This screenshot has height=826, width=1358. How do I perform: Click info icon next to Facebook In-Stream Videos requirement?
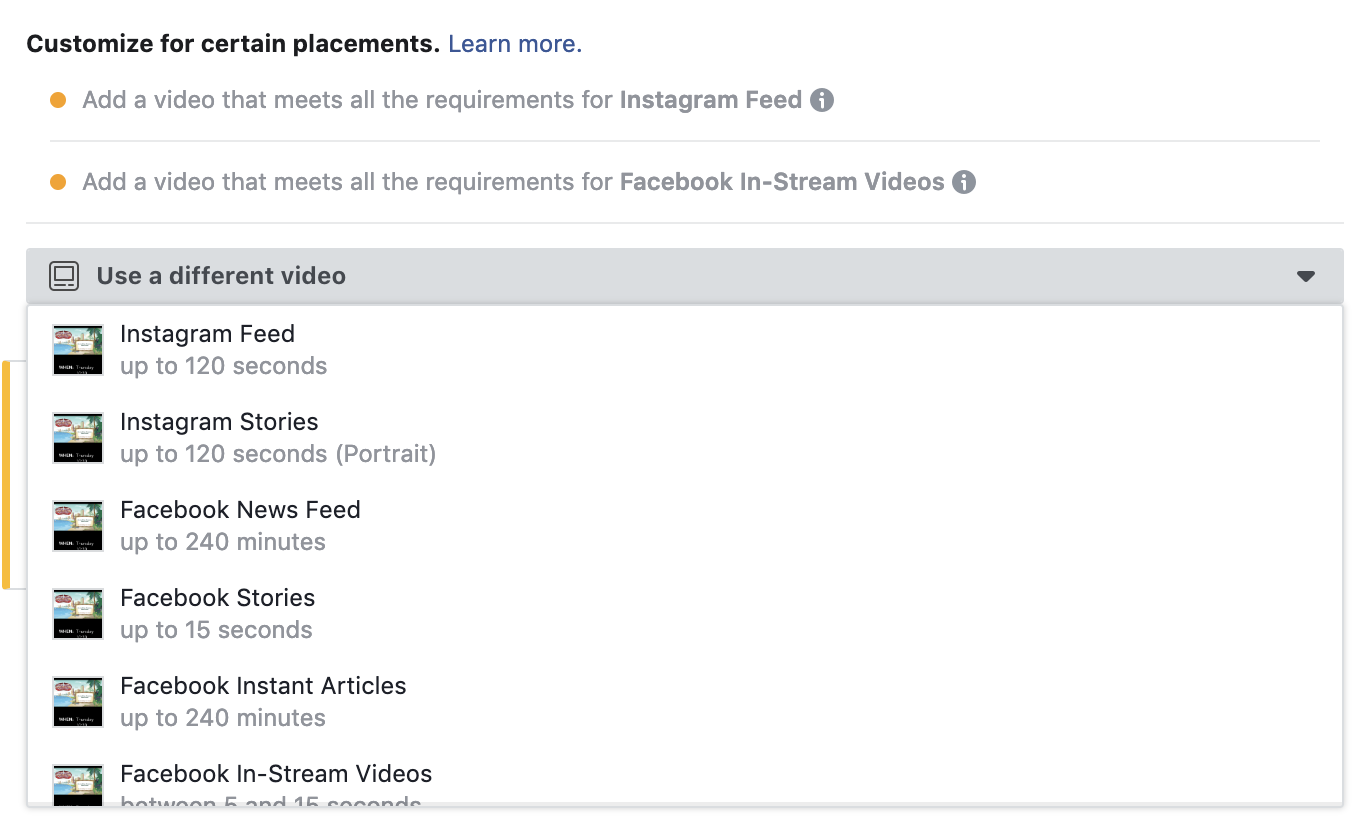tap(964, 182)
